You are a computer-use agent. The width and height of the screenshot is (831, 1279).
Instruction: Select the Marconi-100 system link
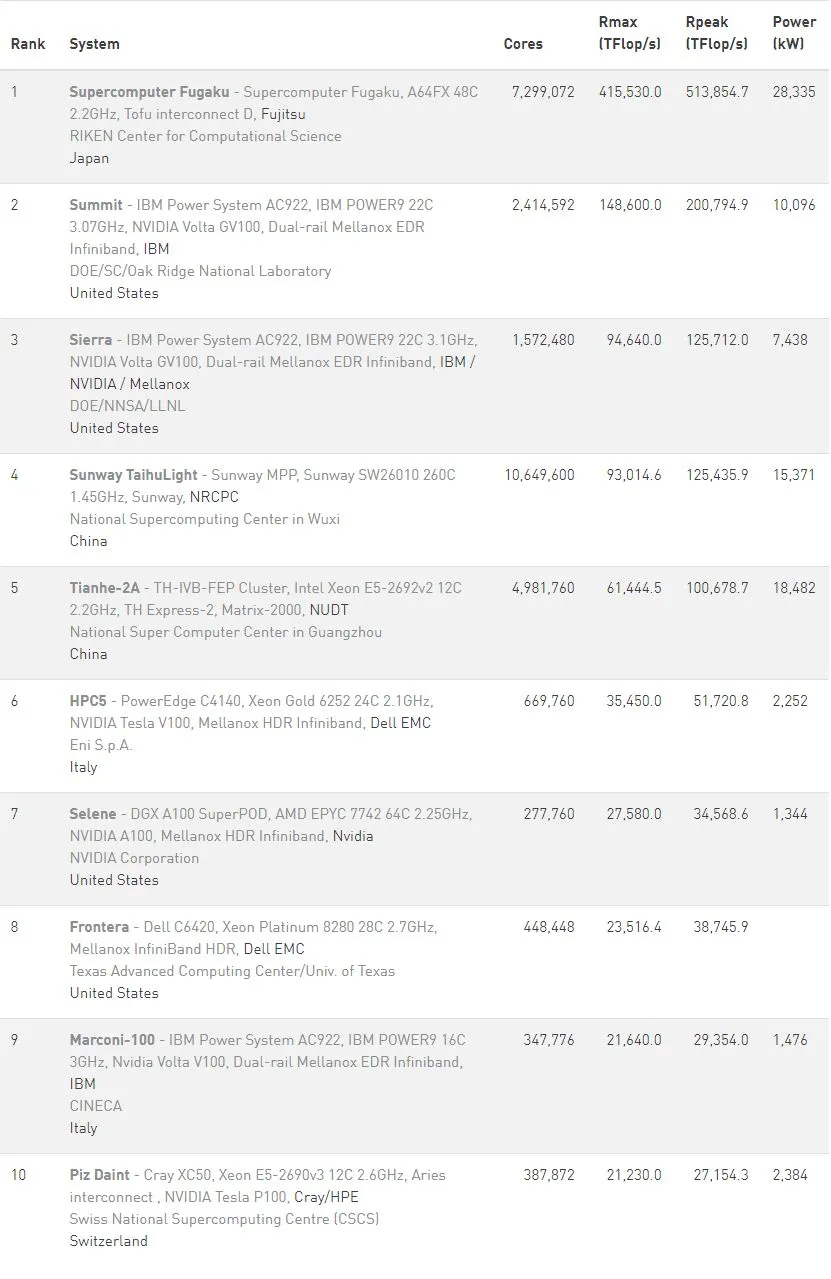coord(112,1040)
